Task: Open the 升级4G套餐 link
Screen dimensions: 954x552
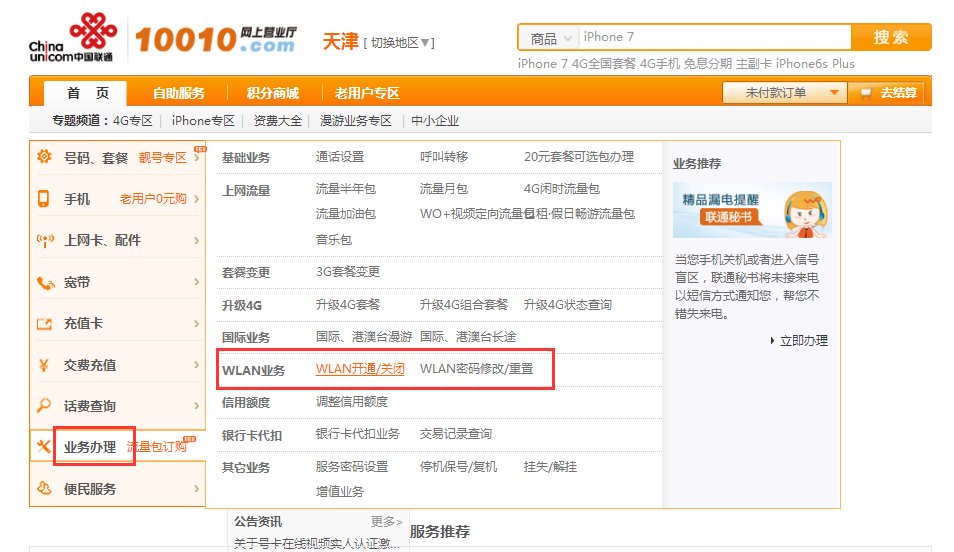Action: (347, 304)
